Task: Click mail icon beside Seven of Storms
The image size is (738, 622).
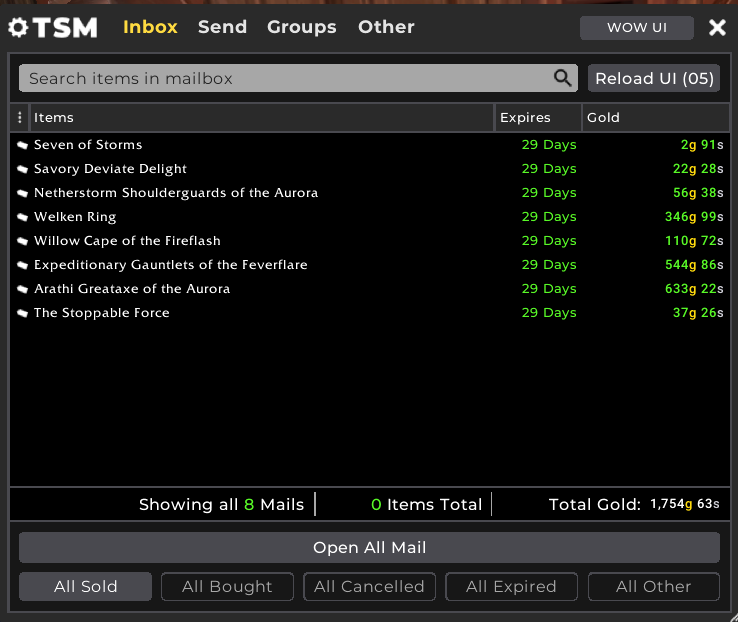Action: tap(22, 145)
